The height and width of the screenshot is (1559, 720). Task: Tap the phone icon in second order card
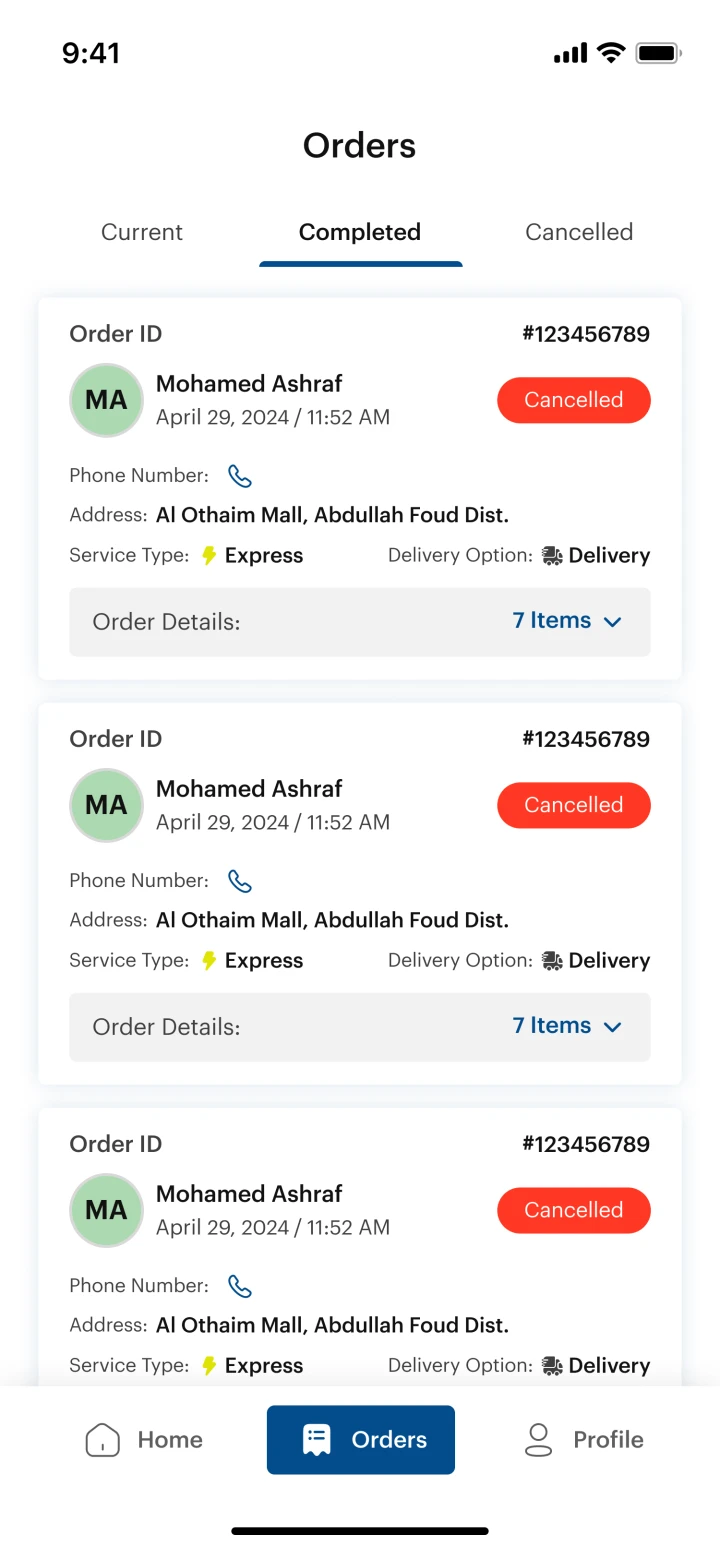[x=240, y=881]
